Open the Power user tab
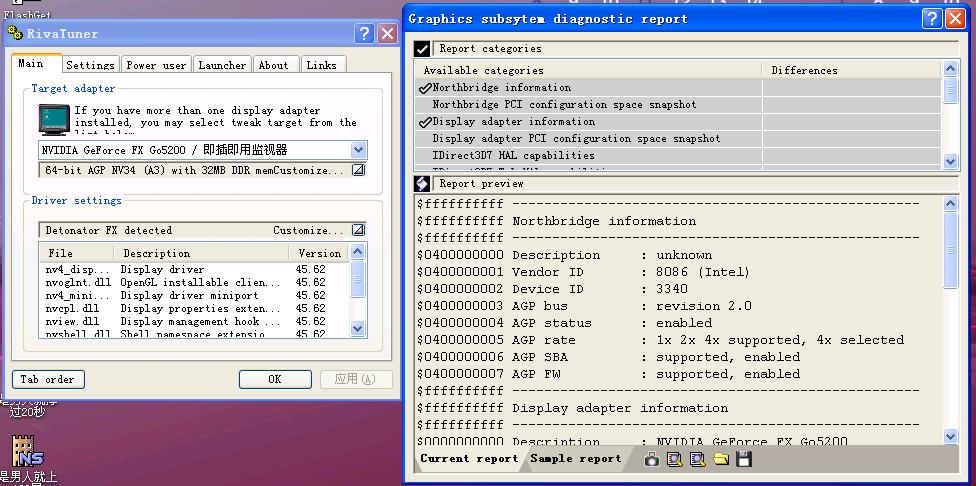Screen dimensions: 976x486 pos(156,65)
